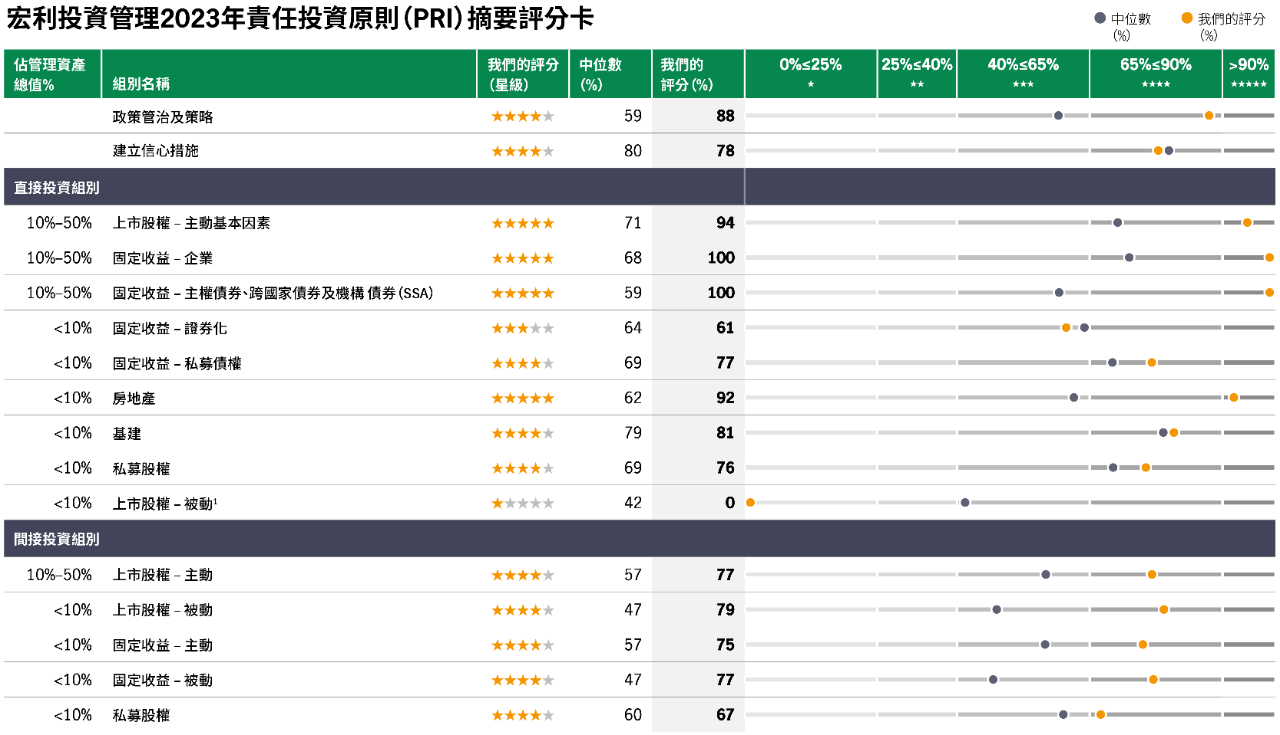Click the median value 60

click(633, 715)
